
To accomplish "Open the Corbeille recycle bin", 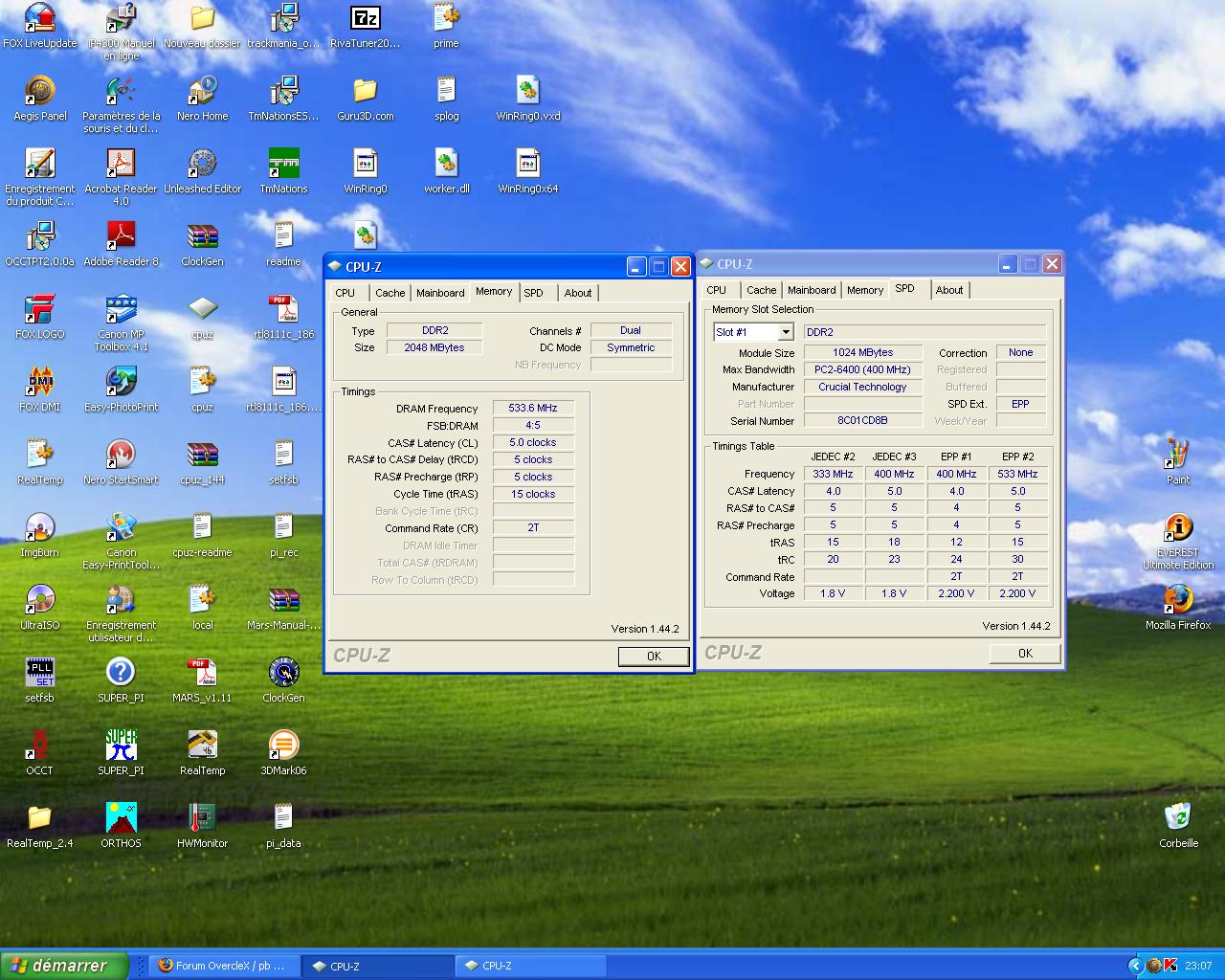I will [x=1178, y=825].
